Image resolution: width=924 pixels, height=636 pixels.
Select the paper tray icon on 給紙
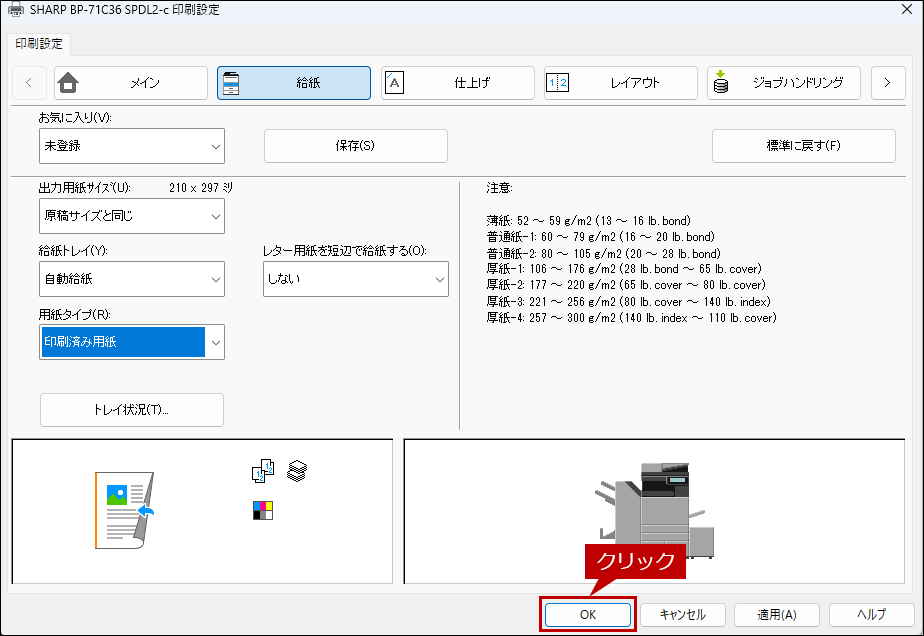pos(231,83)
